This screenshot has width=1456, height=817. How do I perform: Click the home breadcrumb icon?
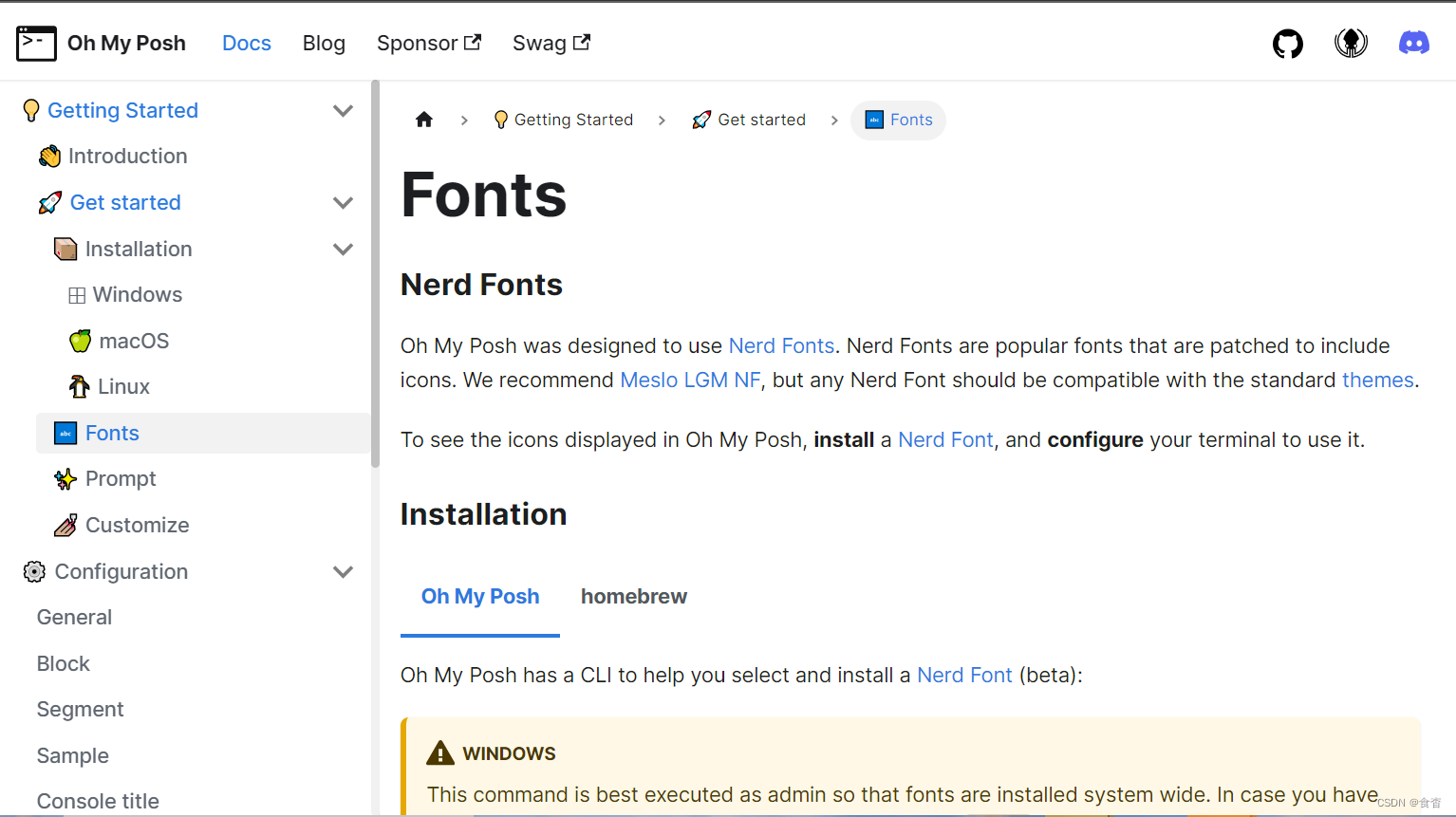[x=424, y=120]
